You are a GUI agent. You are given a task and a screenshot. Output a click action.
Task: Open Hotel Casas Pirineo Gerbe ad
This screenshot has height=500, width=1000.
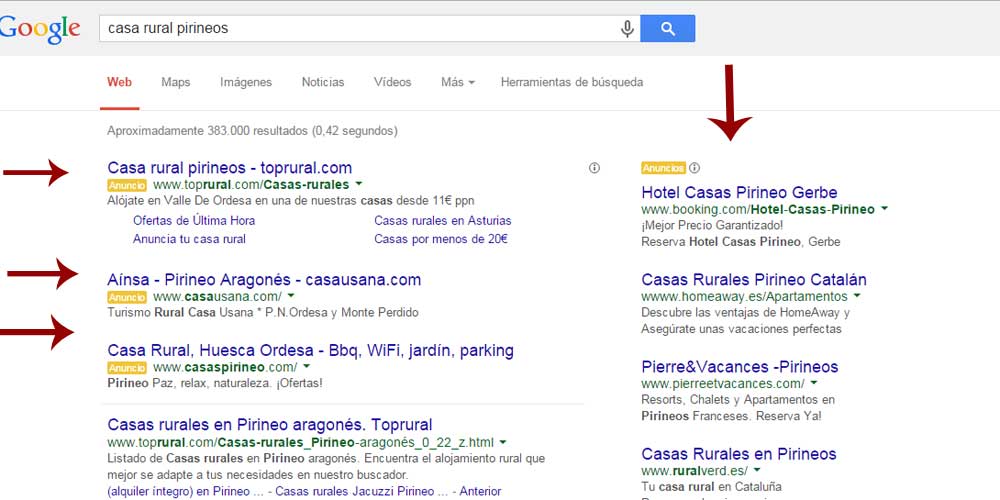pyautogui.click(x=739, y=193)
